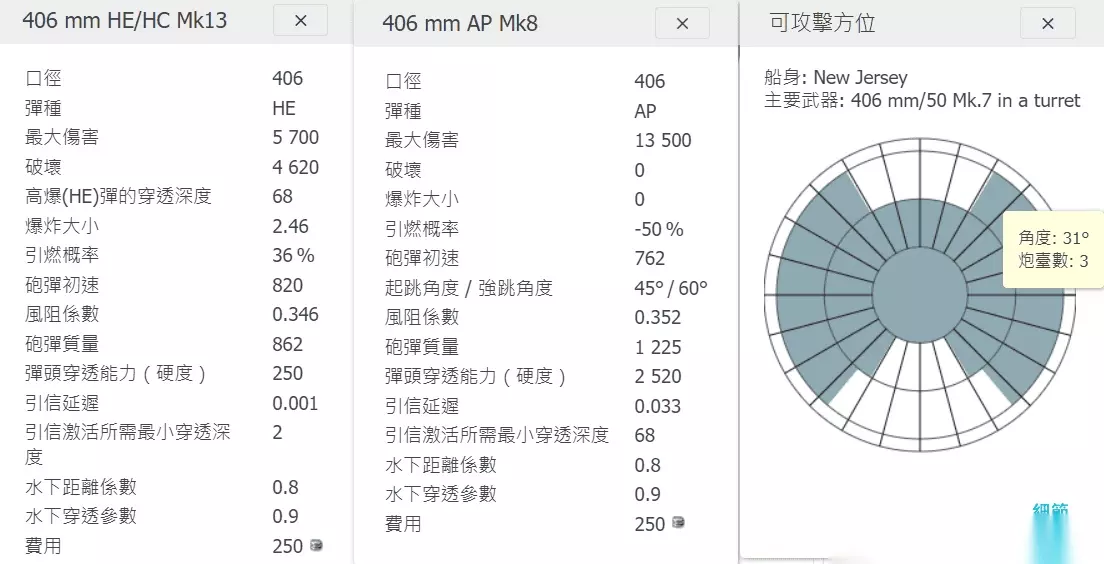Image resolution: width=1104 pixels, height=564 pixels.
Task: Click the 砲彈質量 value 1 225
Action: 657,346
